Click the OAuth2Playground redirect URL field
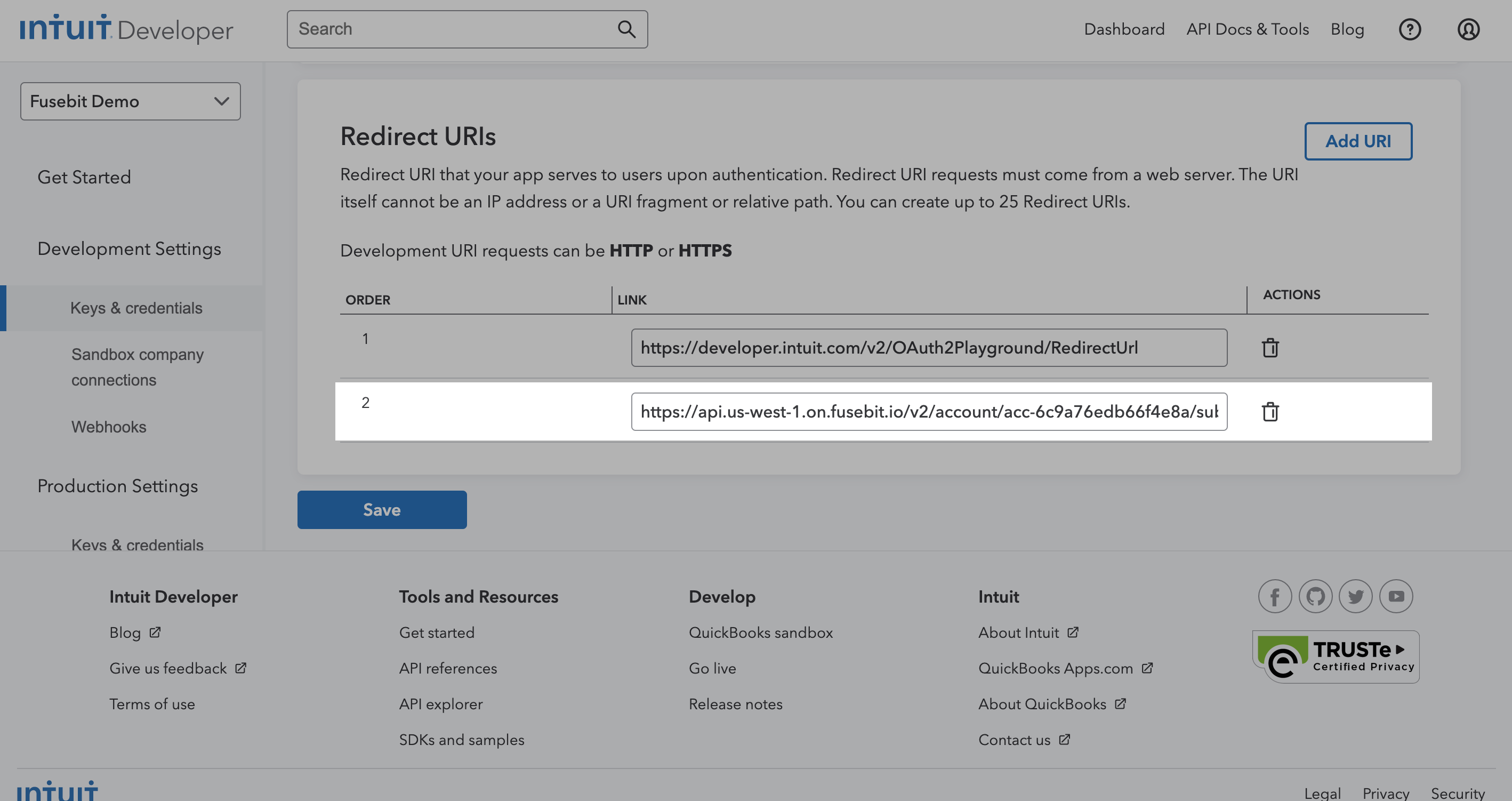The height and width of the screenshot is (801, 1512). (929, 348)
